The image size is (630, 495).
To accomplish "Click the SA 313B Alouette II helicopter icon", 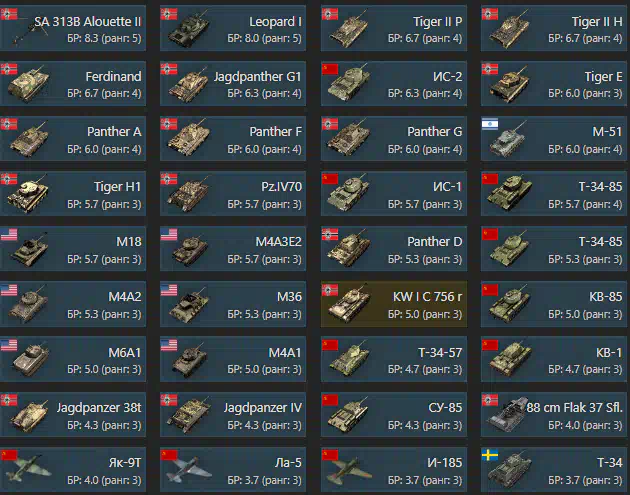I will click(28, 29).
